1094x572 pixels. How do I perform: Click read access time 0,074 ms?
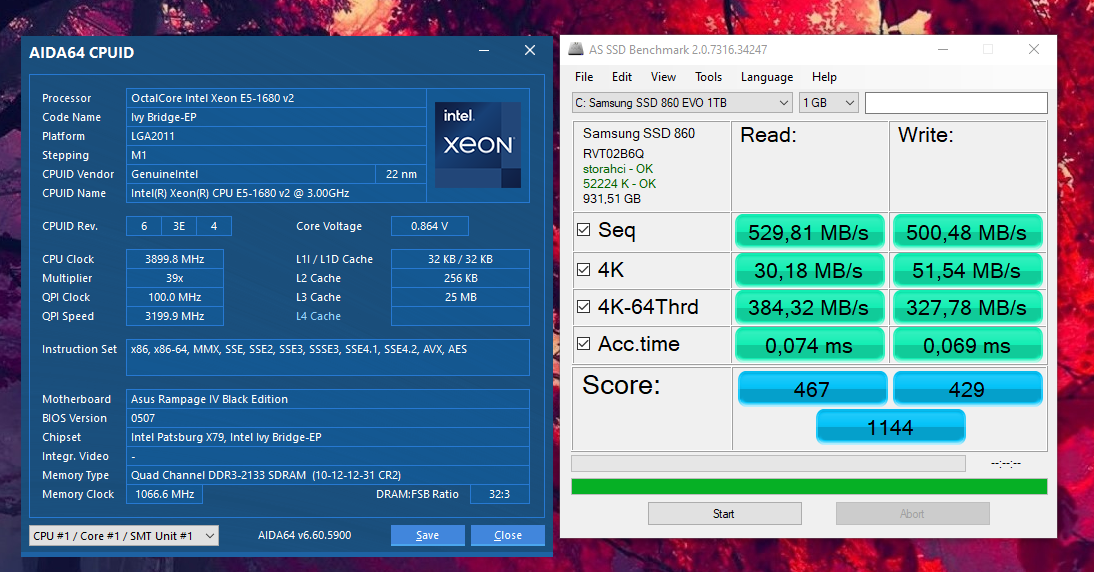809,345
